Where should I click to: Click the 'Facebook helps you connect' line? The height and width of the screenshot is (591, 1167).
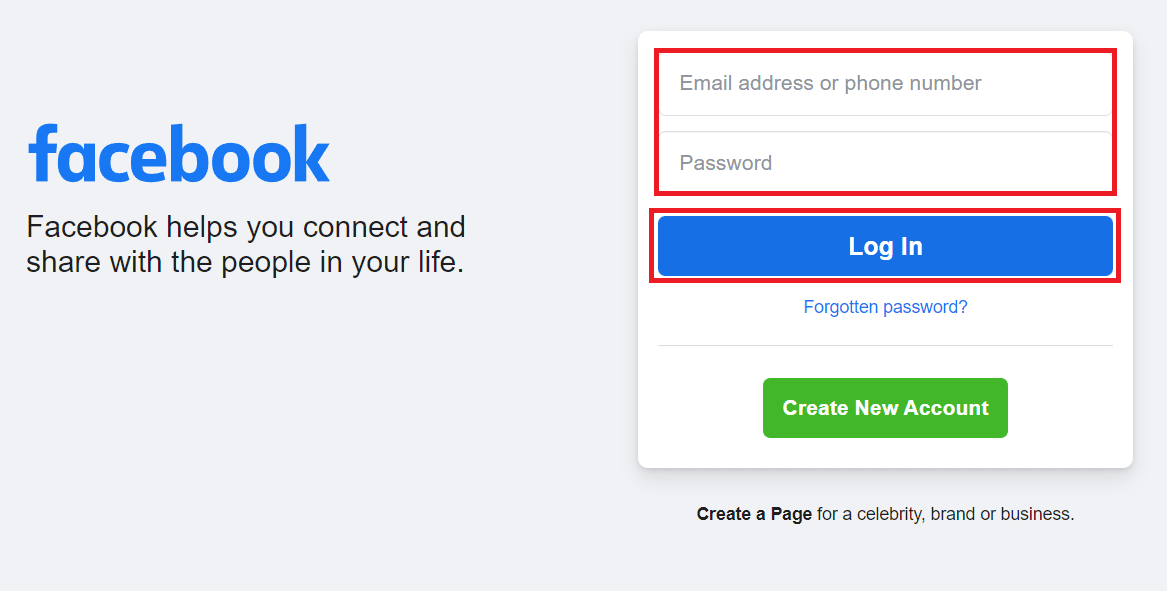coord(245,227)
